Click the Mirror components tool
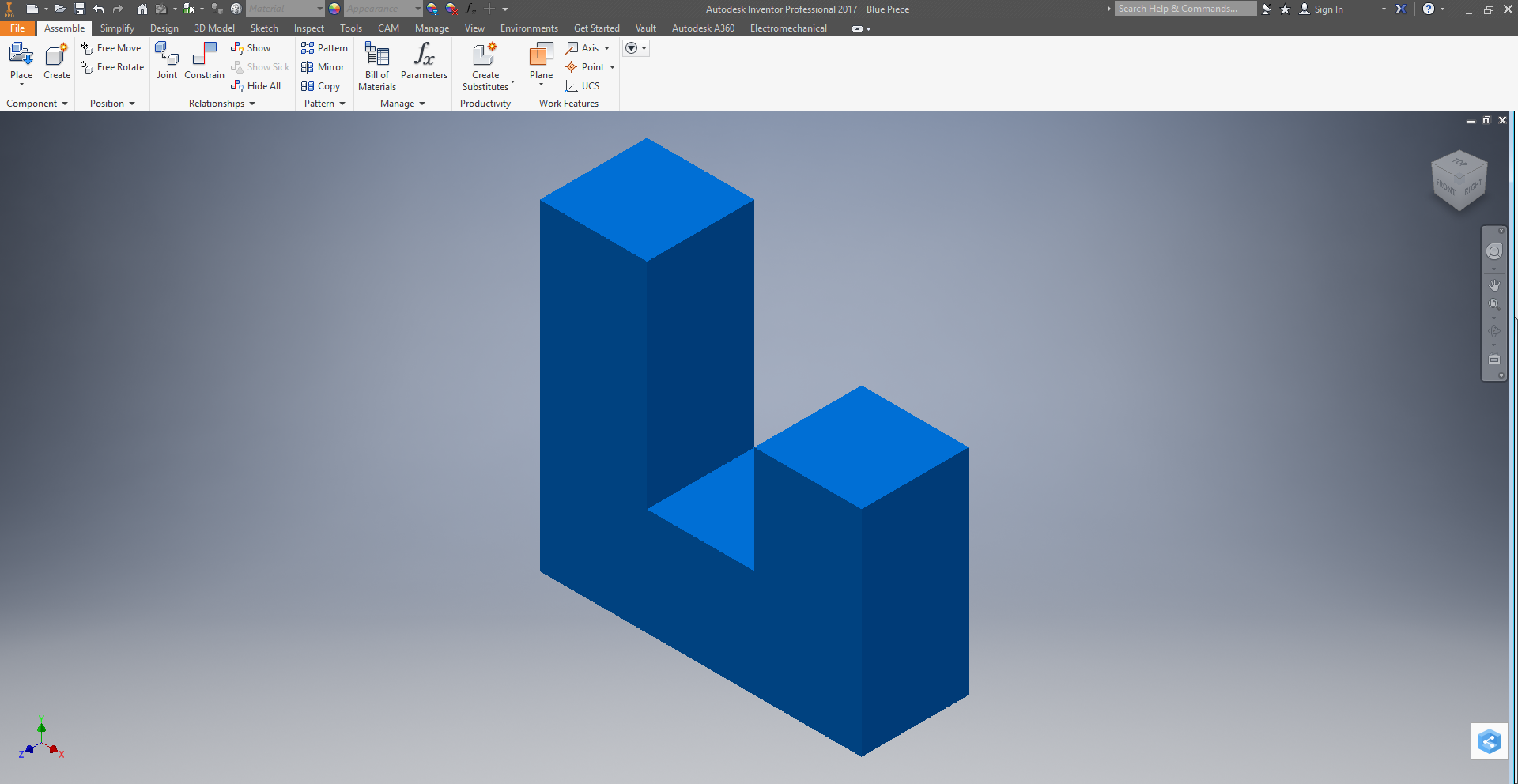This screenshot has height=784, width=1518. click(x=323, y=67)
